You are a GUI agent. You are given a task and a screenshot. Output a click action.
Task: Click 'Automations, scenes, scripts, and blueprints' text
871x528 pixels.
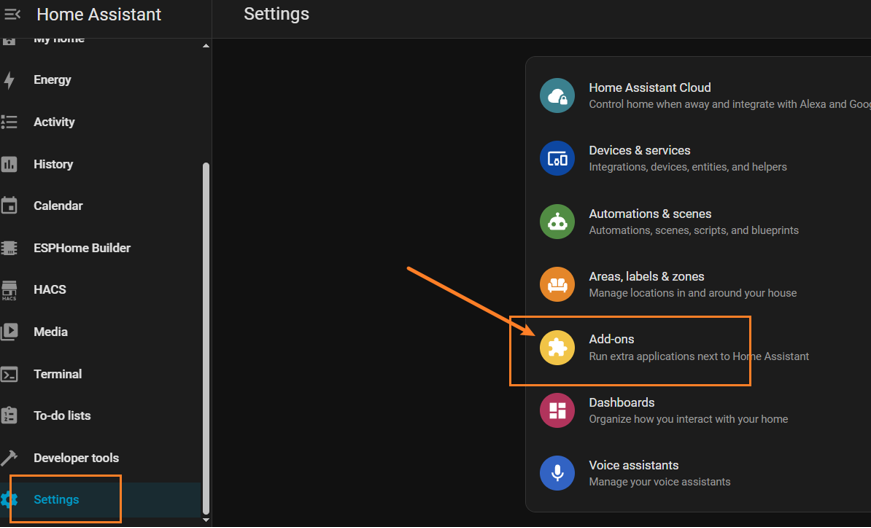pos(694,230)
